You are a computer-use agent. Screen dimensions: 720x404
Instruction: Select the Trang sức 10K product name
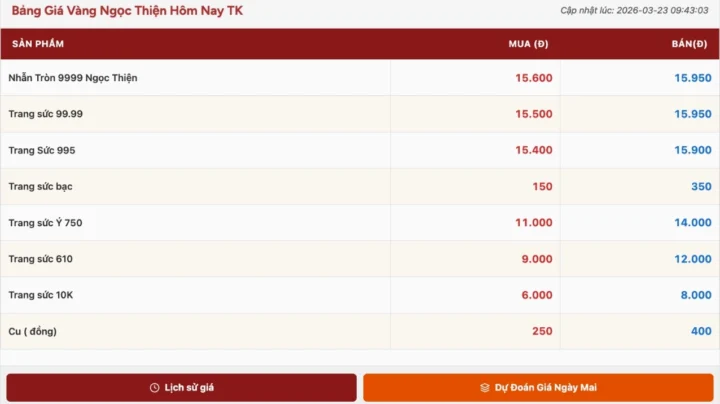click(x=40, y=295)
